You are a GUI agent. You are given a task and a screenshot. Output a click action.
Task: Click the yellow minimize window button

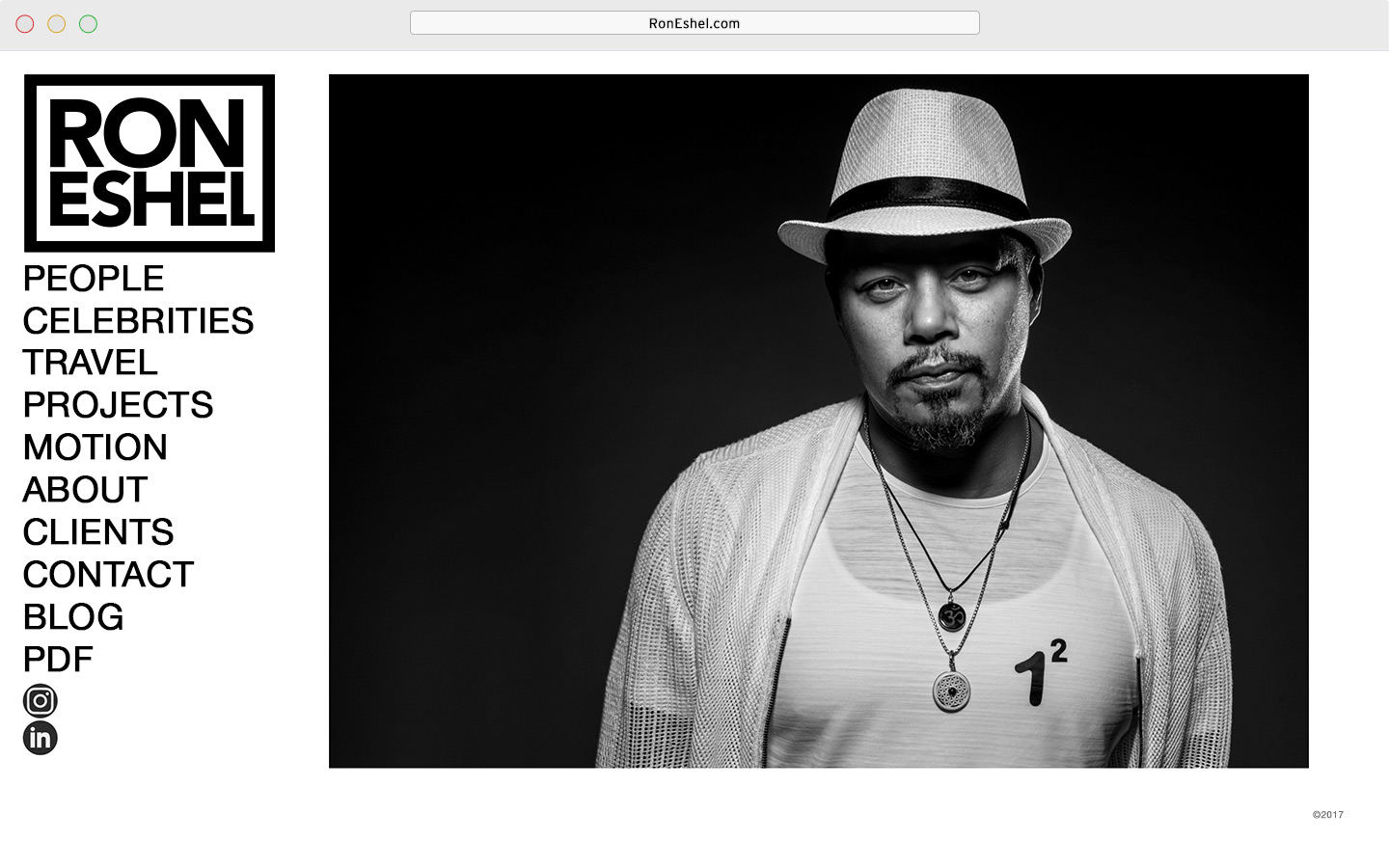point(57,23)
